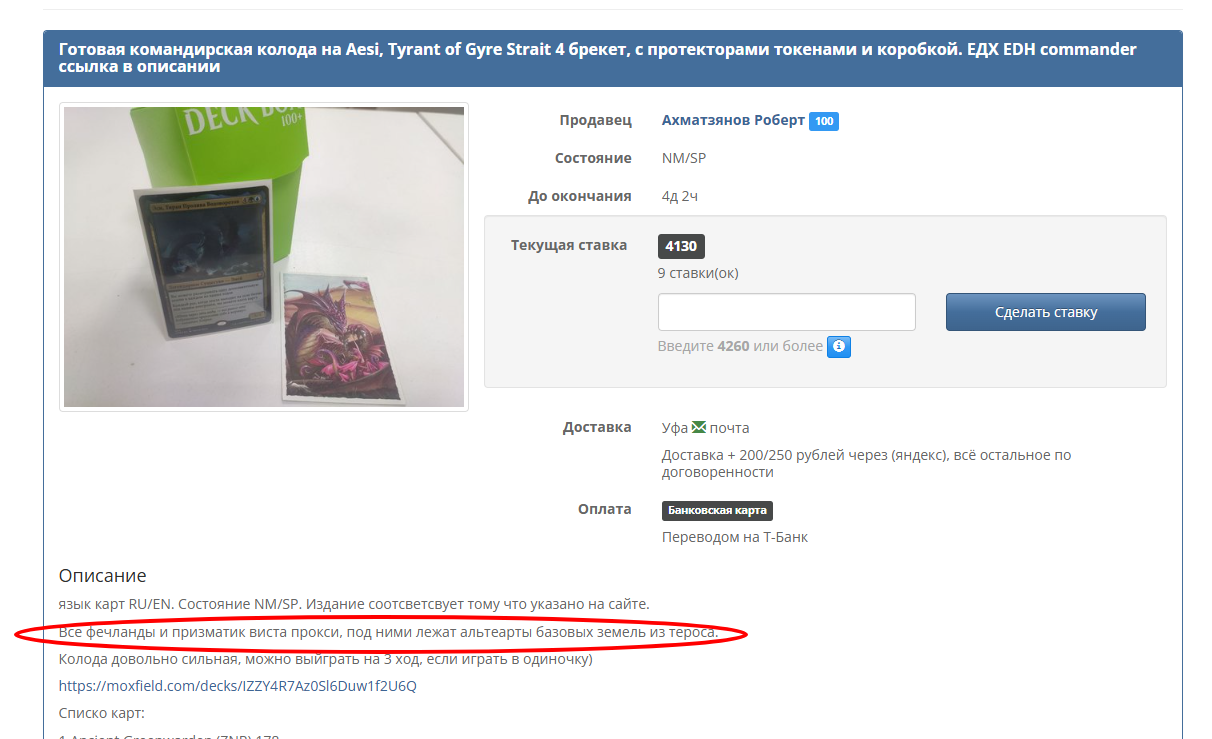
Task: Click the Сделать ставку button
Action: pos(1046,312)
